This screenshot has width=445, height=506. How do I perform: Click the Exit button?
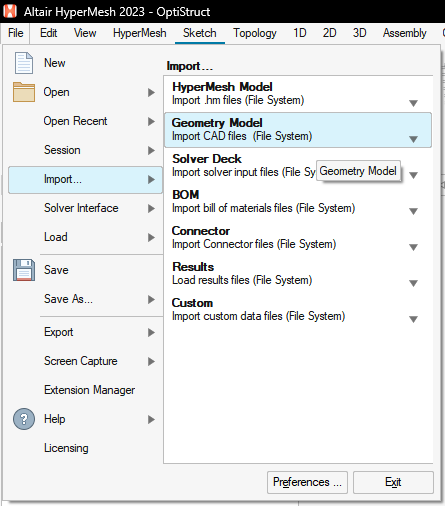coord(393,482)
